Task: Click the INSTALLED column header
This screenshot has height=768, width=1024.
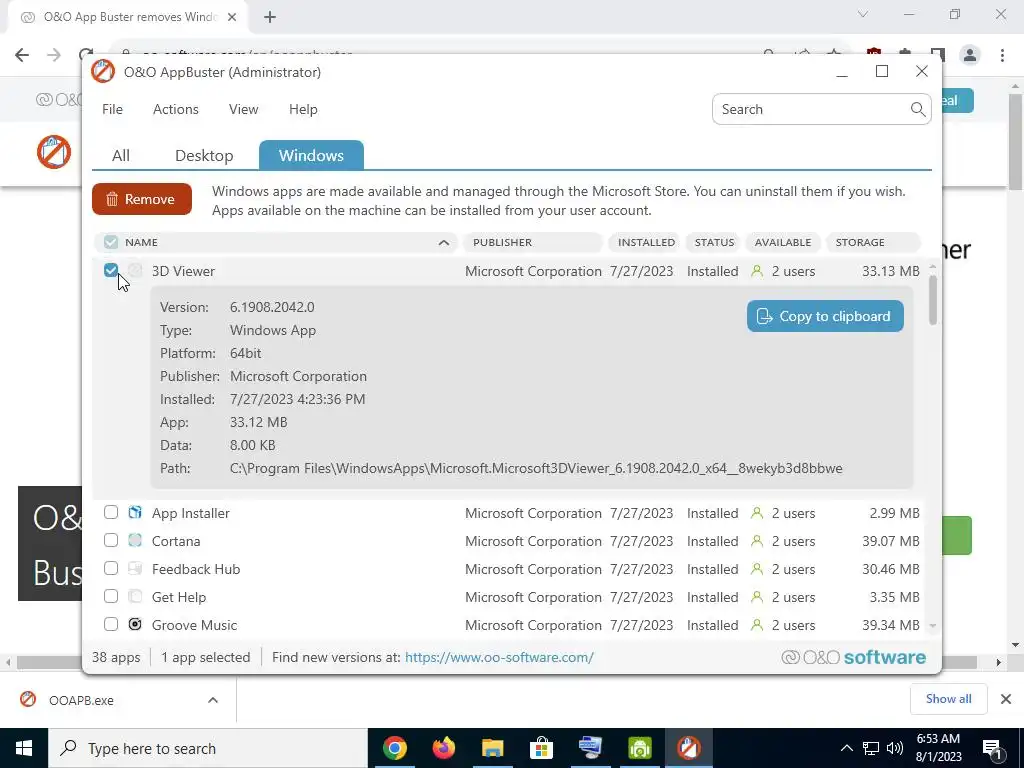Action: coord(646,242)
